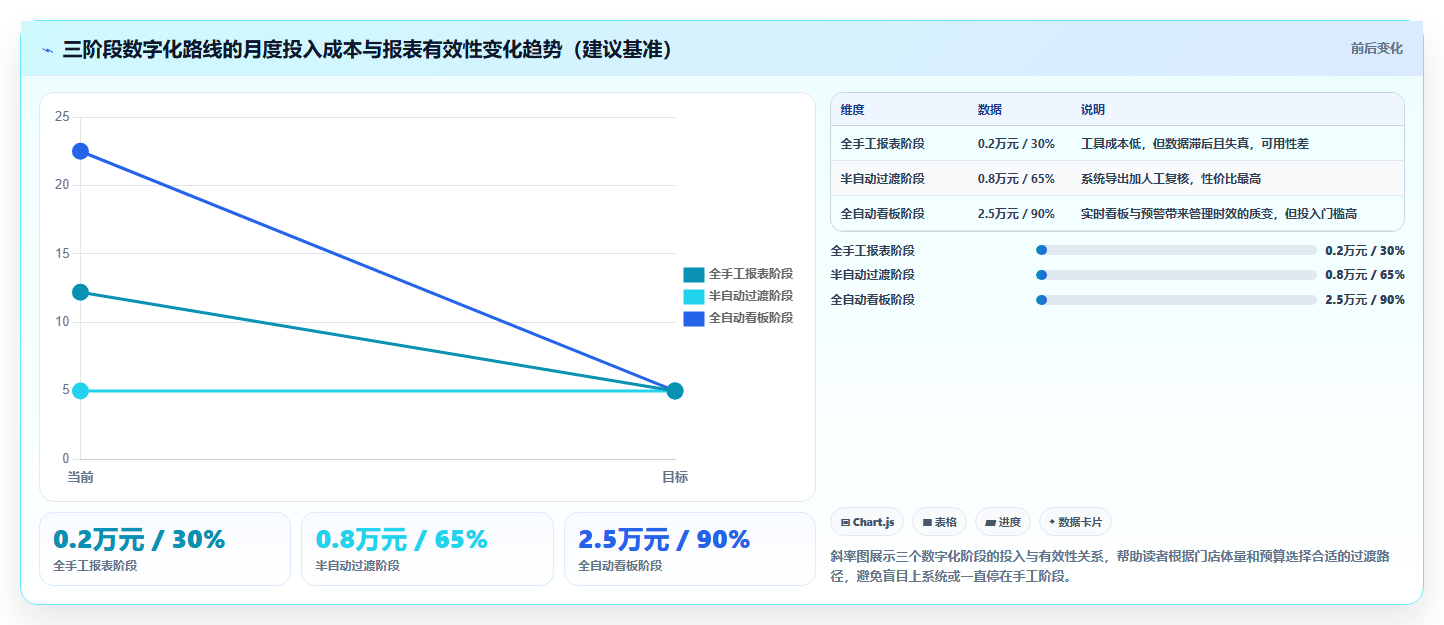Click the 半自动过渡阶段 progress bar
This screenshot has height=625, width=1444.
(x=1176, y=275)
